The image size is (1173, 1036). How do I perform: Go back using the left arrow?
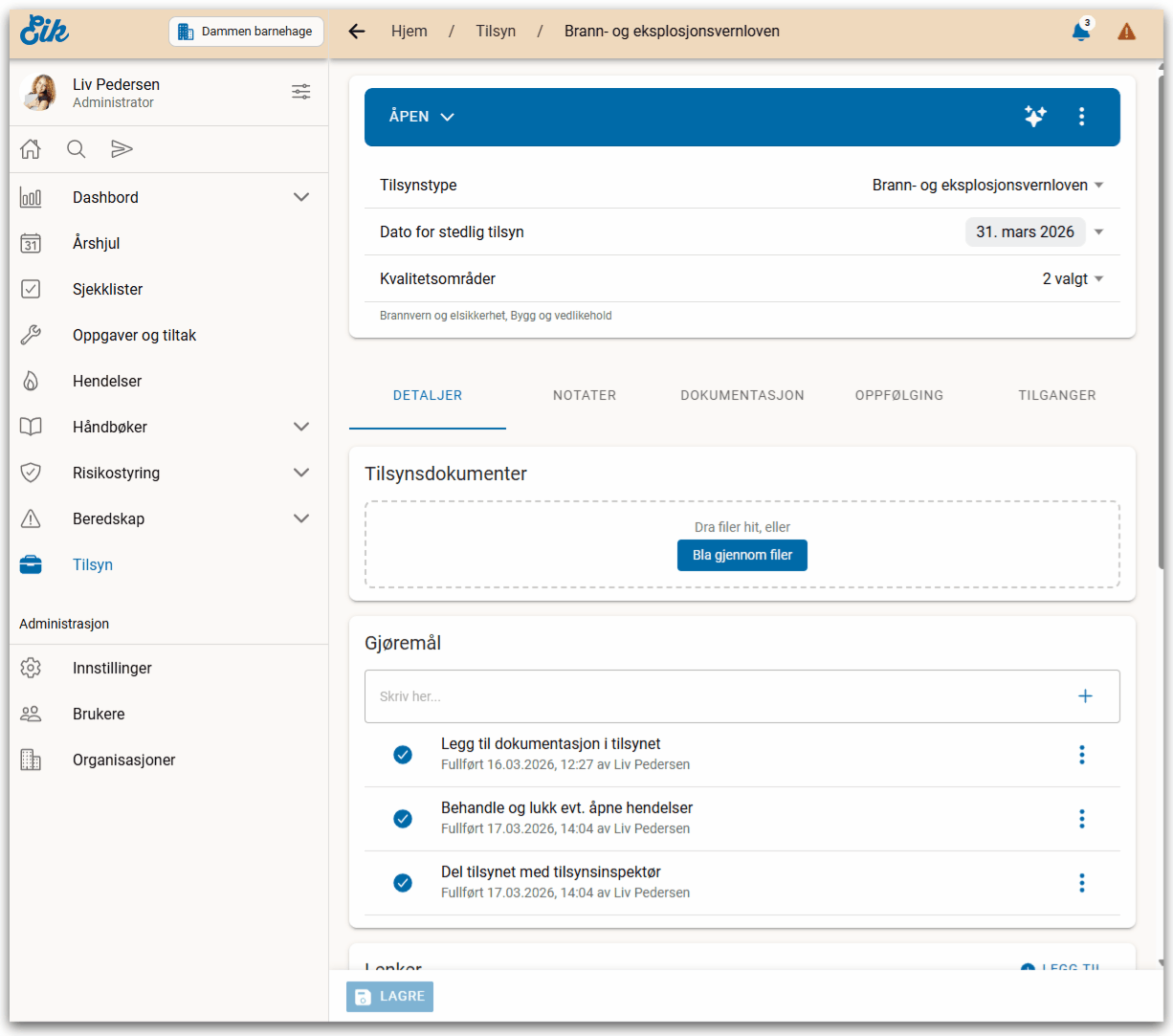[x=357, y=32]
